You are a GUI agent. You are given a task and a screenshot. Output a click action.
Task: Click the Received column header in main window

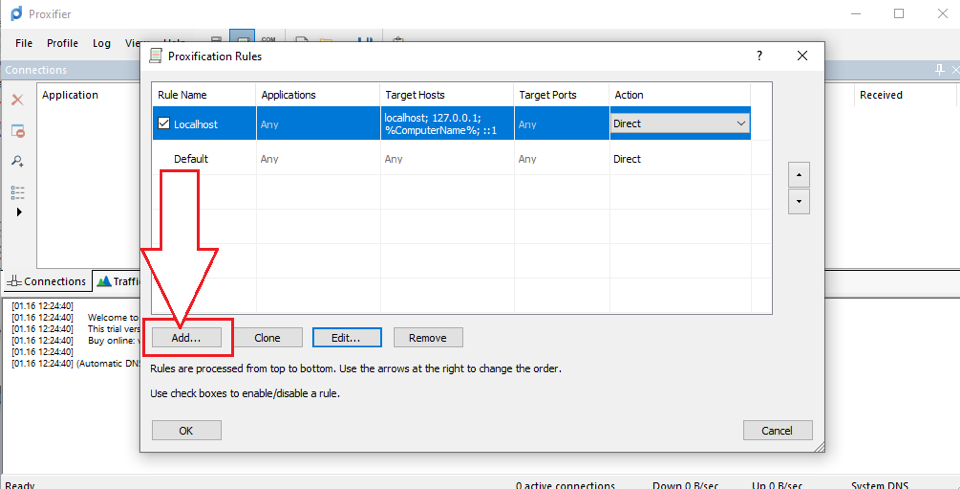coord(881,95)
